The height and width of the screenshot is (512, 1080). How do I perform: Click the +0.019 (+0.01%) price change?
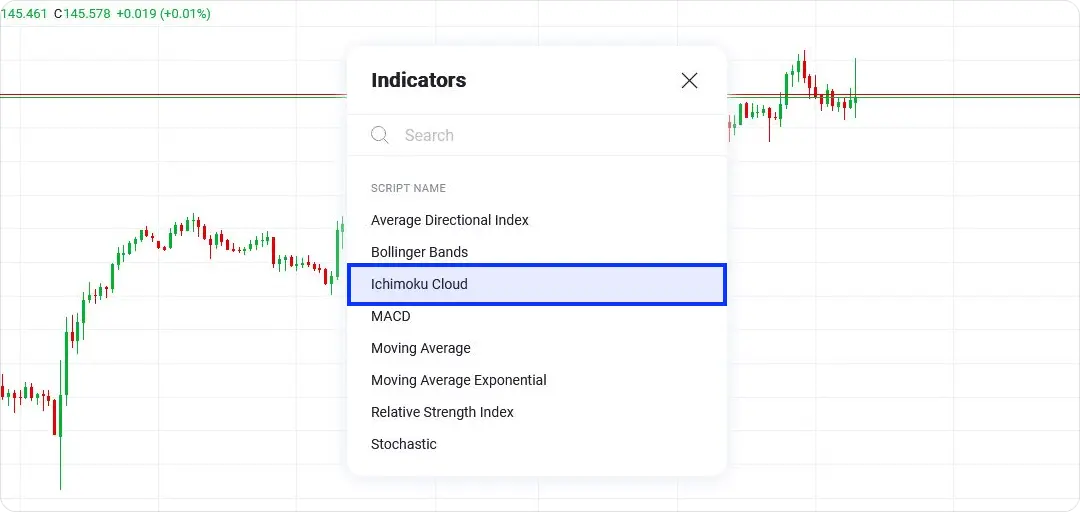coord(163,14)
